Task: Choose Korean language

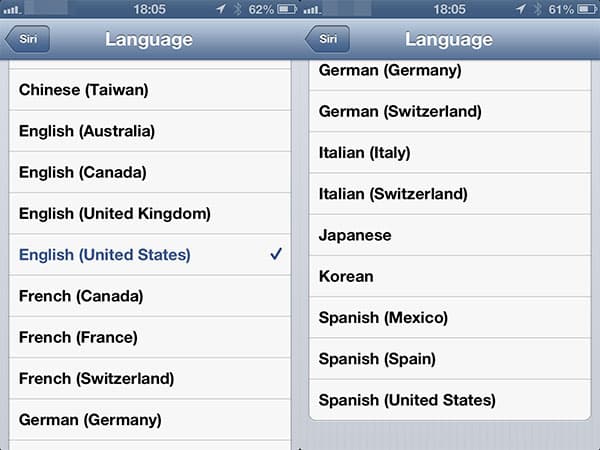Action: [x=450, y=277]
